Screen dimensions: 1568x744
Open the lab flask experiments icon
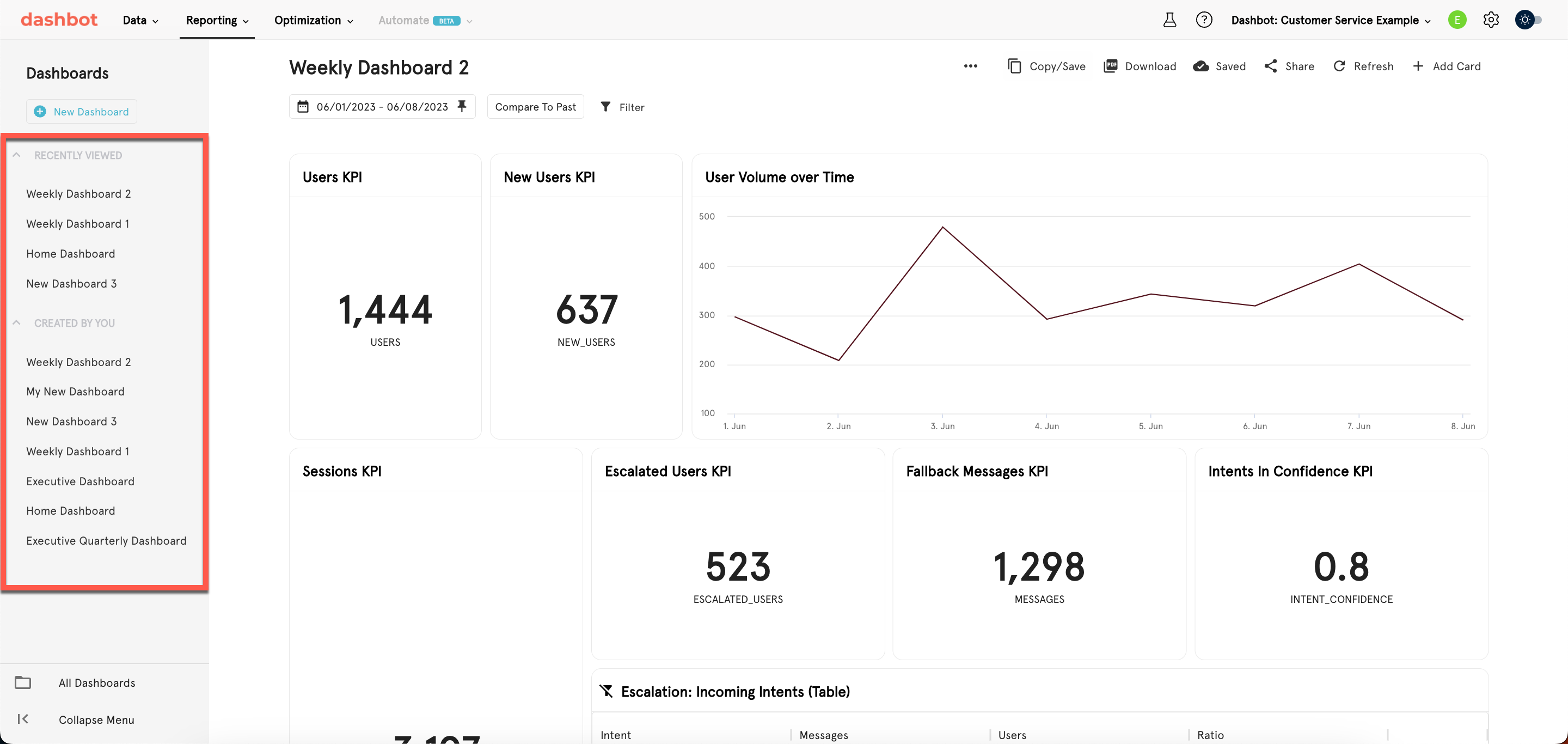tap(1169, 20)
